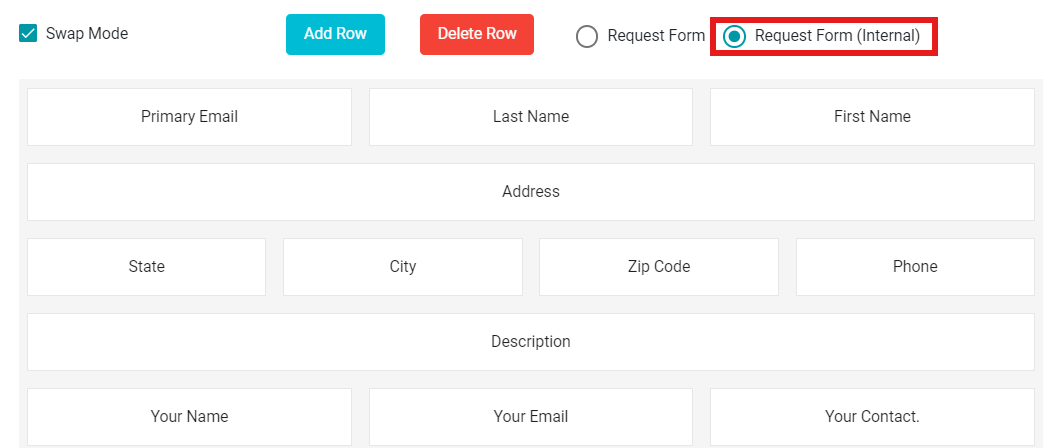Select the Primary Email field block
This screenshot has height=448, width=1056.
click(189, 117)
